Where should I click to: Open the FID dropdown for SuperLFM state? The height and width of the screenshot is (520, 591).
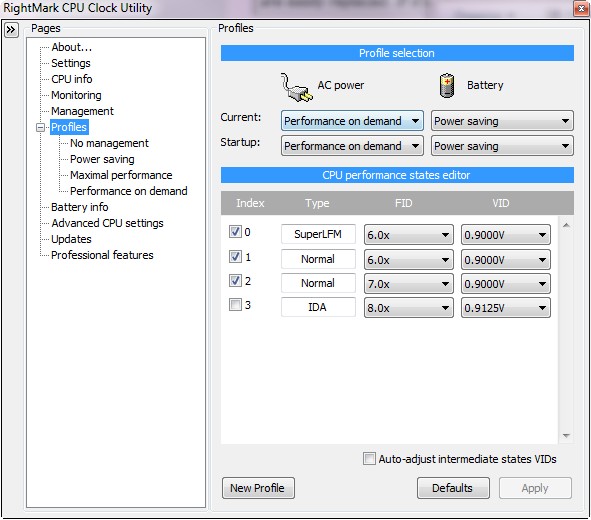pos(409,235)
